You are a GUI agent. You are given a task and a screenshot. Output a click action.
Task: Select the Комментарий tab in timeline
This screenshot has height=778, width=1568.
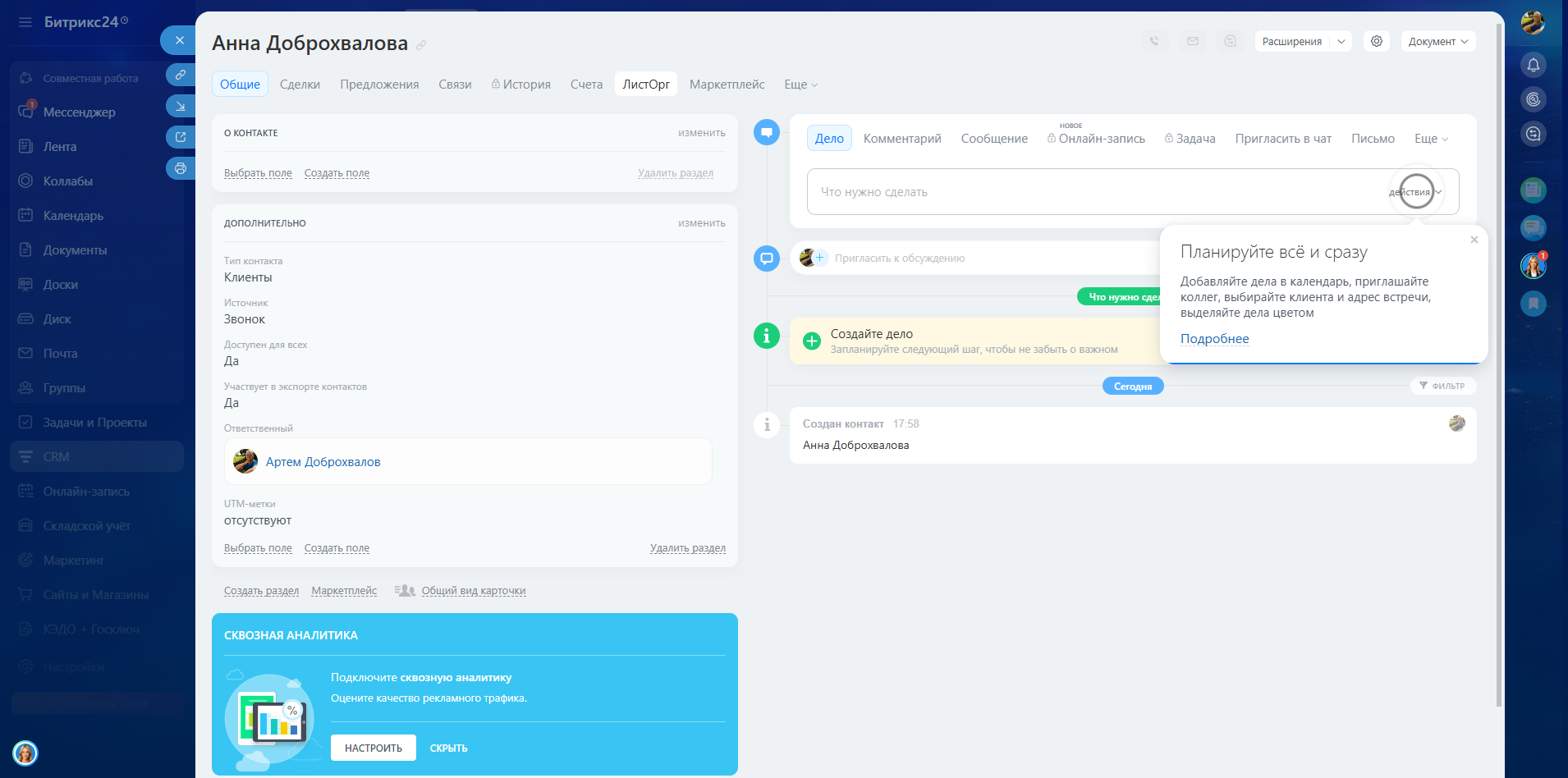902,139
